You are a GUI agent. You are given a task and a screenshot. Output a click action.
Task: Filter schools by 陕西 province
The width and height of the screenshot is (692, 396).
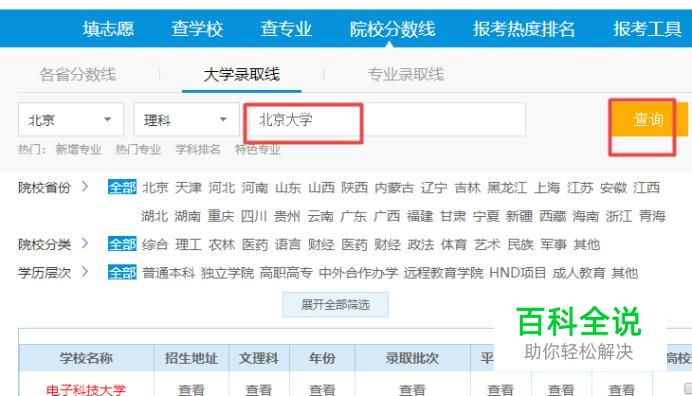(x=354, y=188)
